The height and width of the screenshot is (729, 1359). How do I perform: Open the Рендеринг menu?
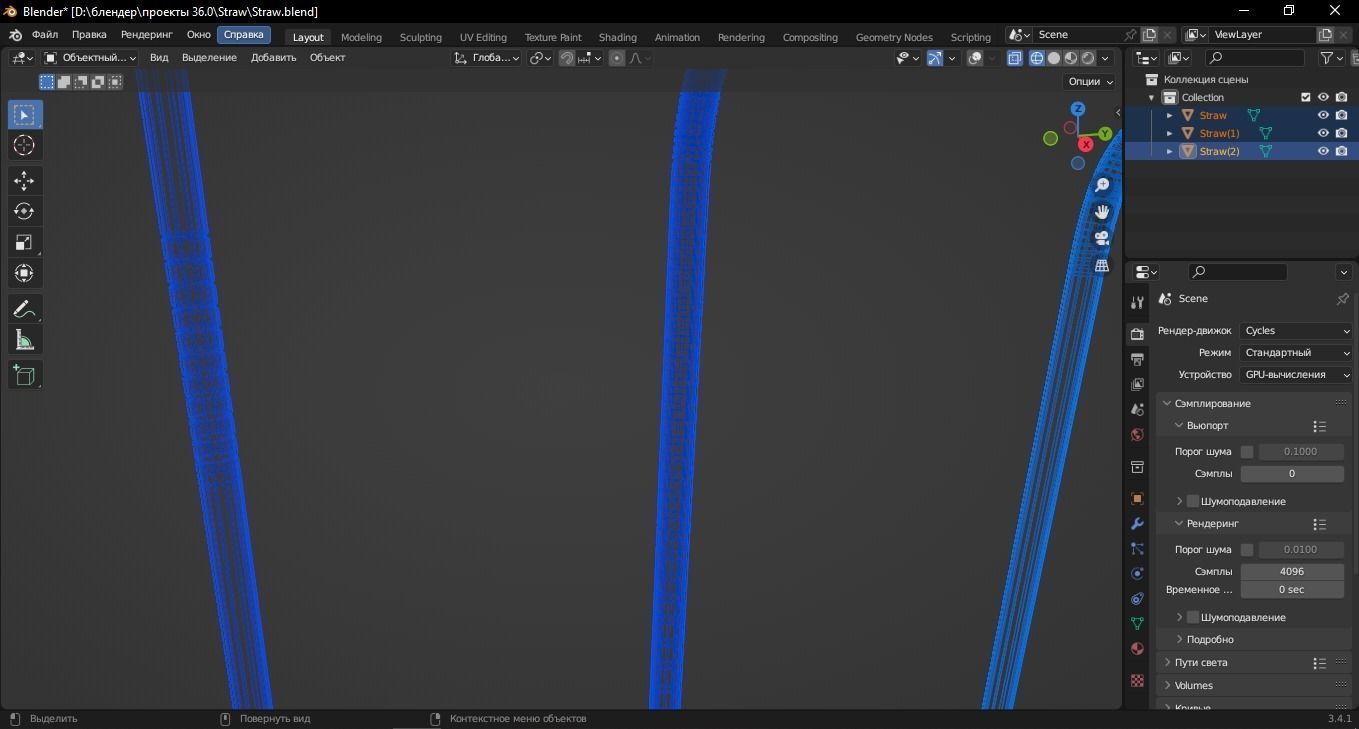point(147,34)
